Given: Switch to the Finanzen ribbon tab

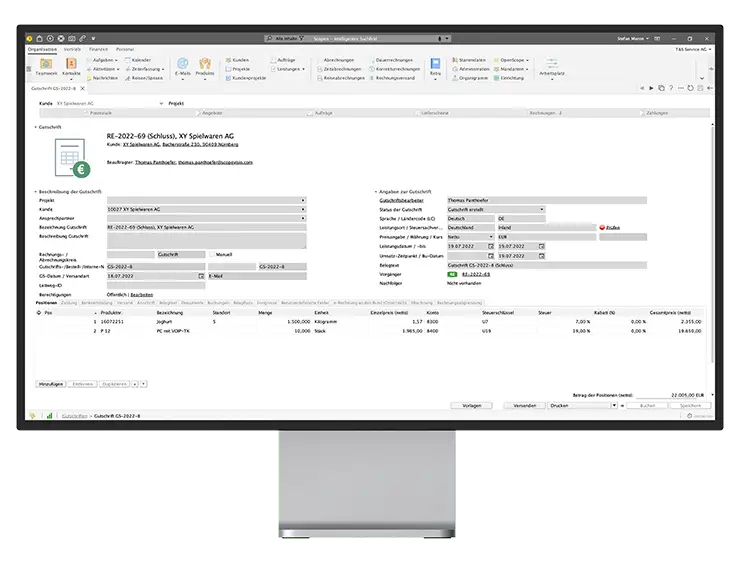Looking at the screenshot, I should (x=98, y=48).
